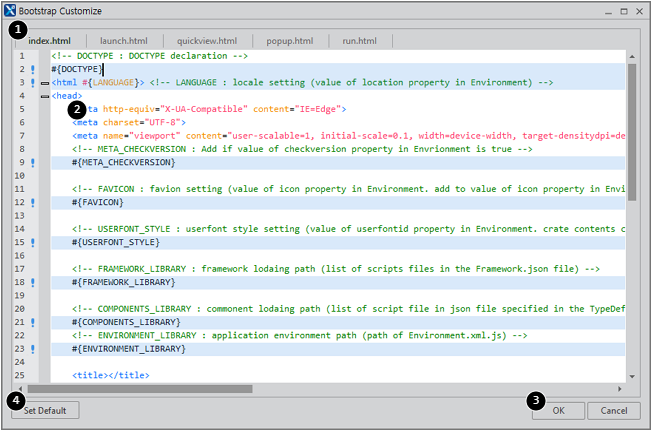Click the Cancel button
Viewport: 652px width, 431px height.
pyautogui.click(x=614, y=410)
